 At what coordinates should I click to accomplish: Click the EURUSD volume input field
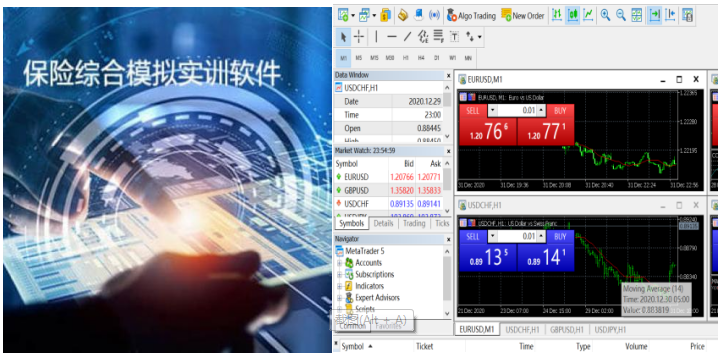pos(517,110)
